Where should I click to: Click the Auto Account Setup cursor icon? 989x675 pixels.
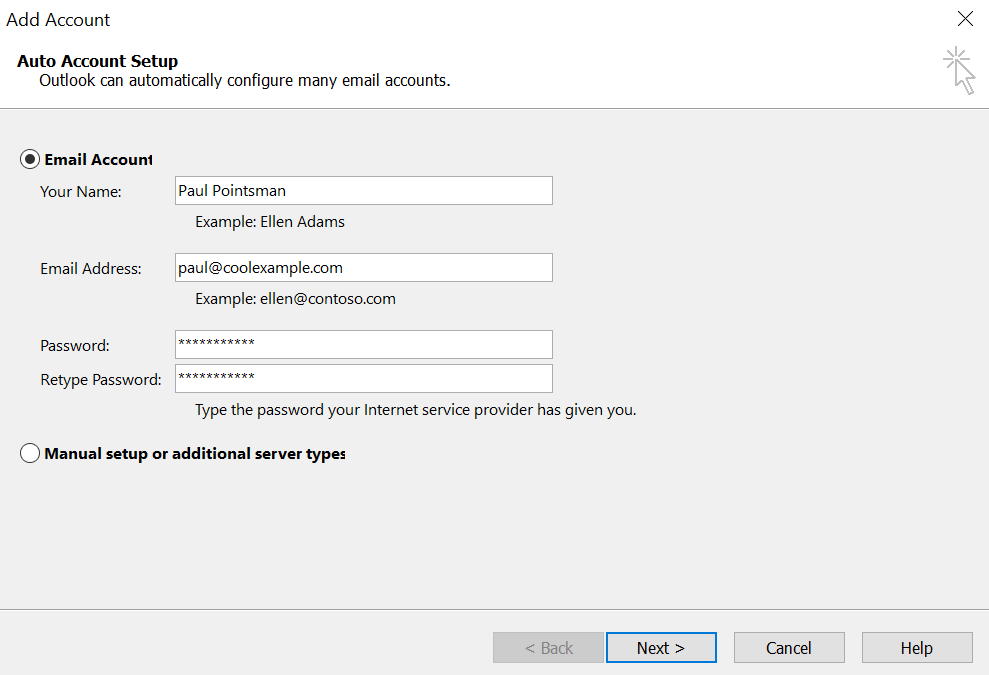[959, 71]
